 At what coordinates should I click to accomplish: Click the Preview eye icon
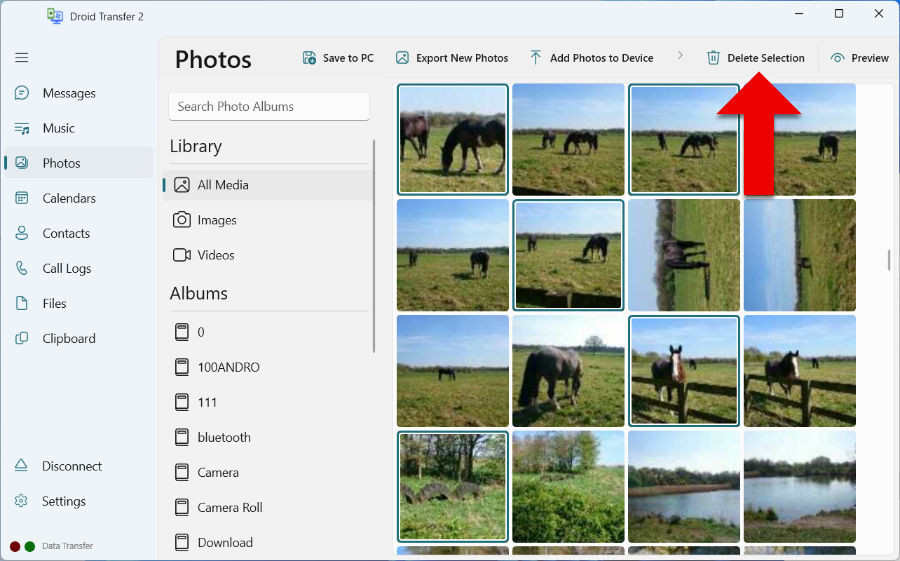coord(837,58)
